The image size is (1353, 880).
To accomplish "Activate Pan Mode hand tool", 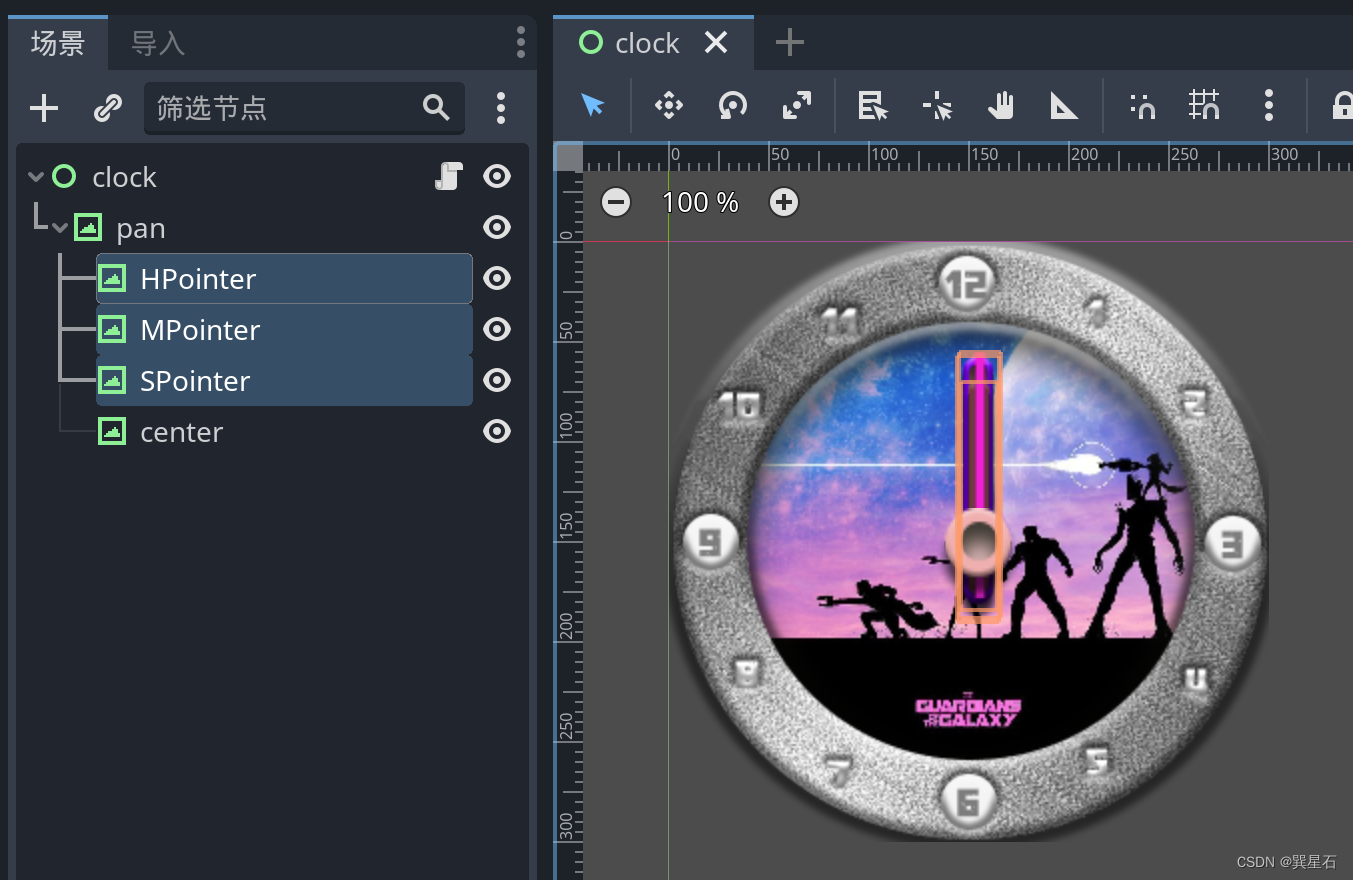I will (1001, 104).
